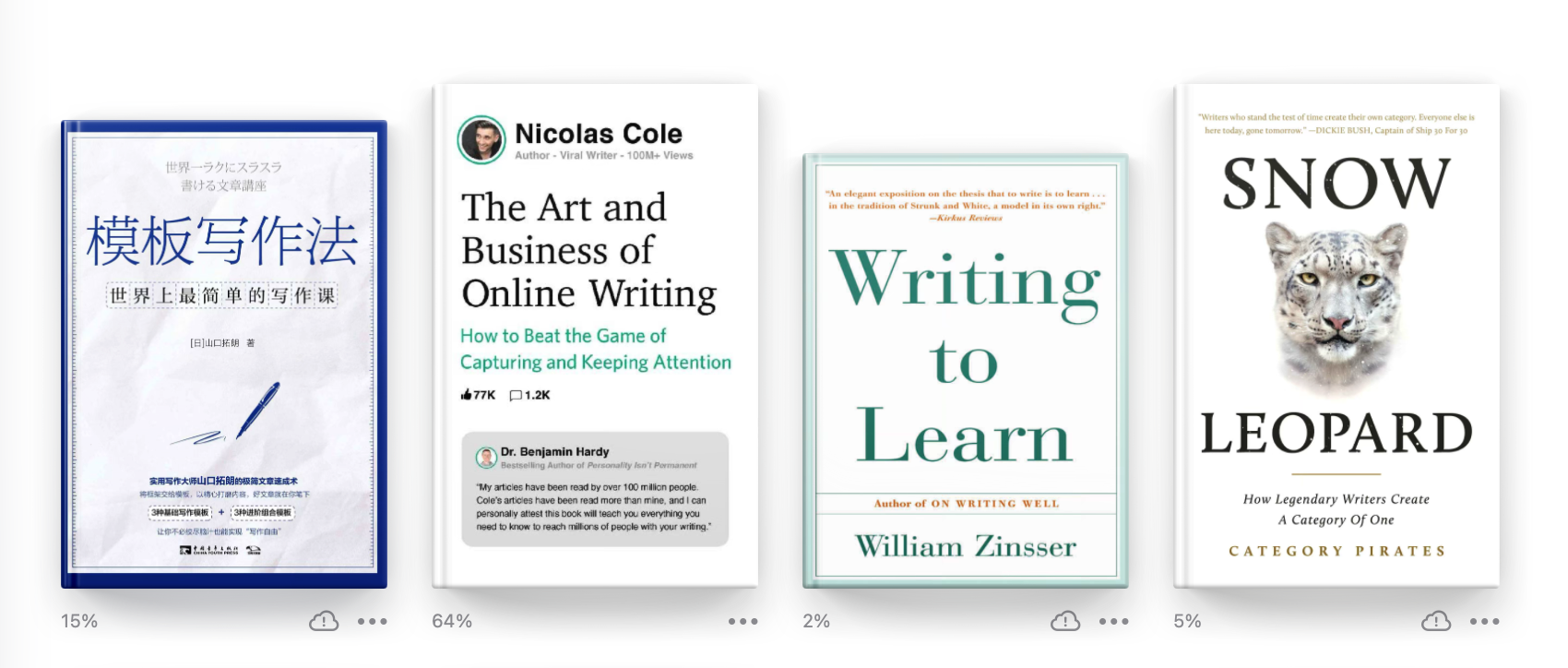The image size is (1568, 668).
Task: Open more options for 模板写作法 book
Action: coord(372,621)
